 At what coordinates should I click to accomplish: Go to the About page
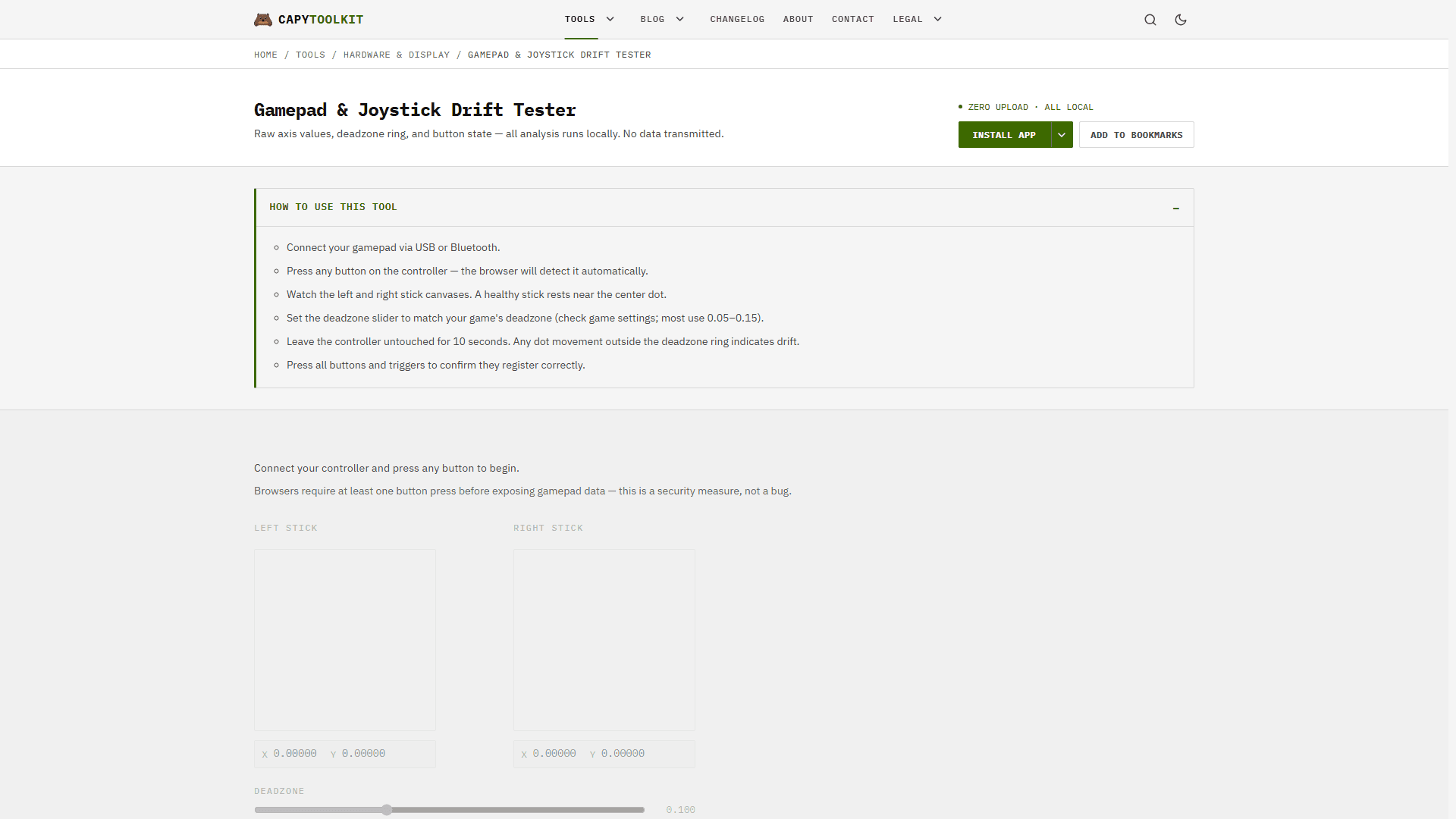pyautogui.click(x=798, y=19)
